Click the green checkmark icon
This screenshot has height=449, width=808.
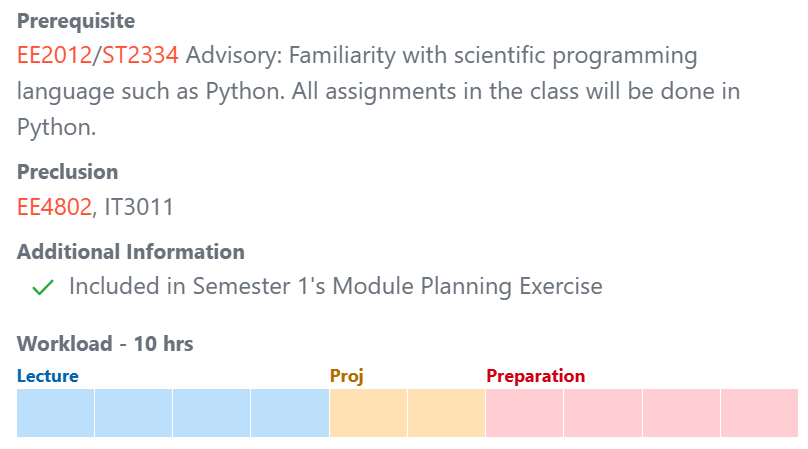43,287
